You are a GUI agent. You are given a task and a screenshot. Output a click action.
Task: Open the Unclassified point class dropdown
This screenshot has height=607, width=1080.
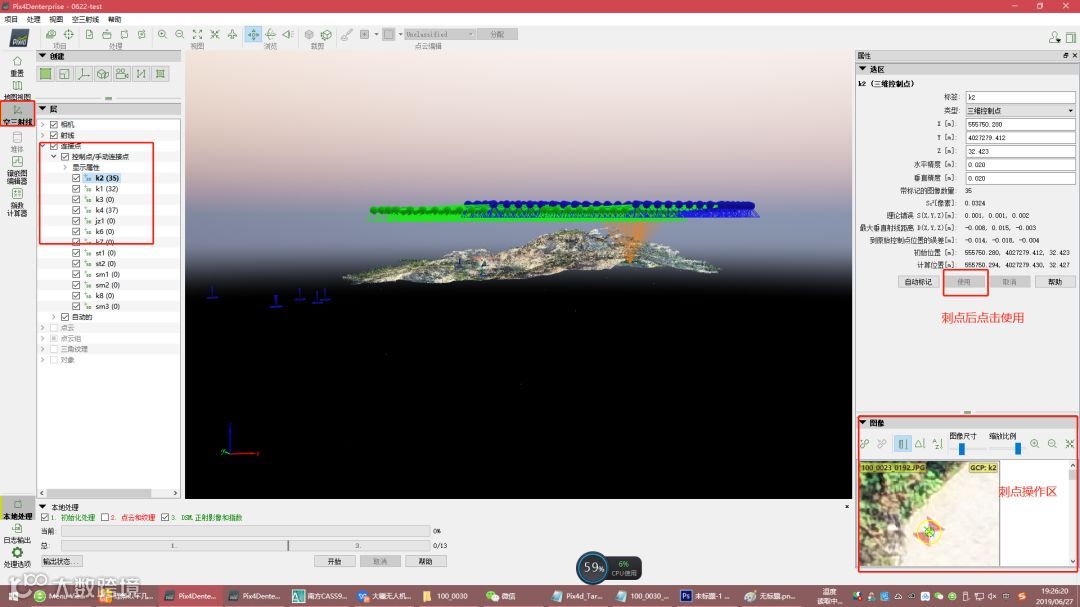(439, 34)
